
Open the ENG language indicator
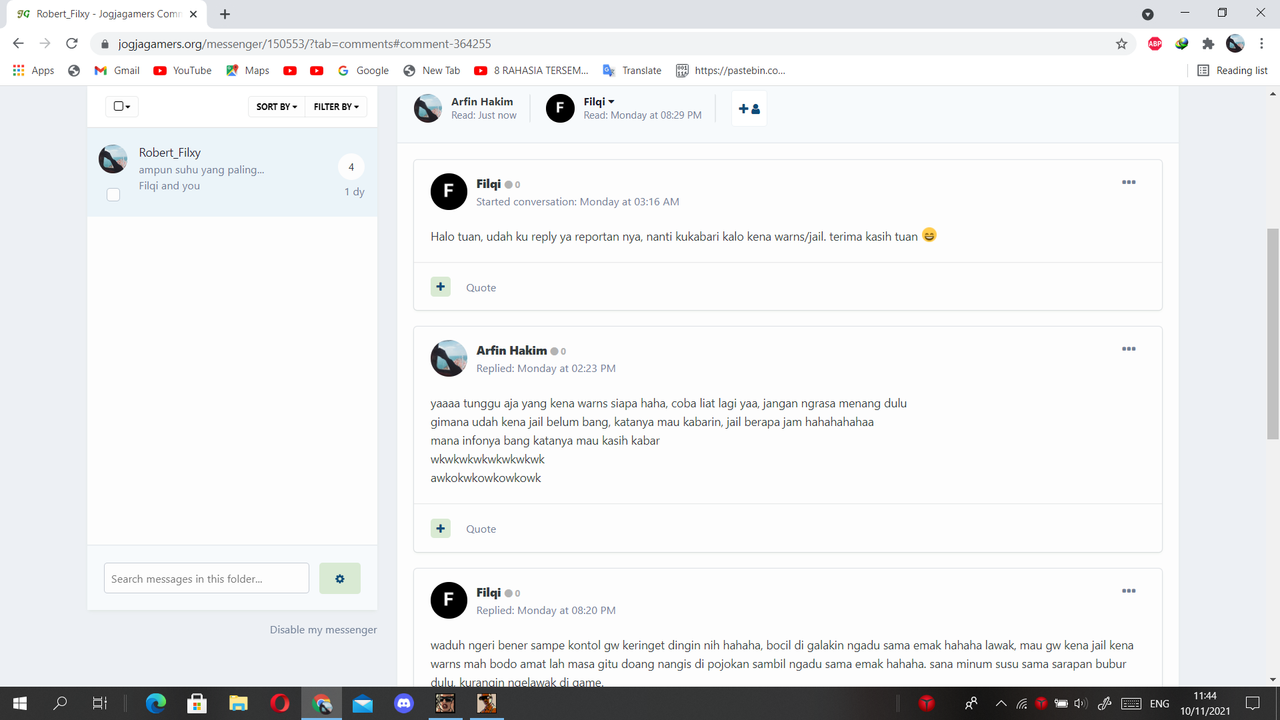[x=1159, y=704]
